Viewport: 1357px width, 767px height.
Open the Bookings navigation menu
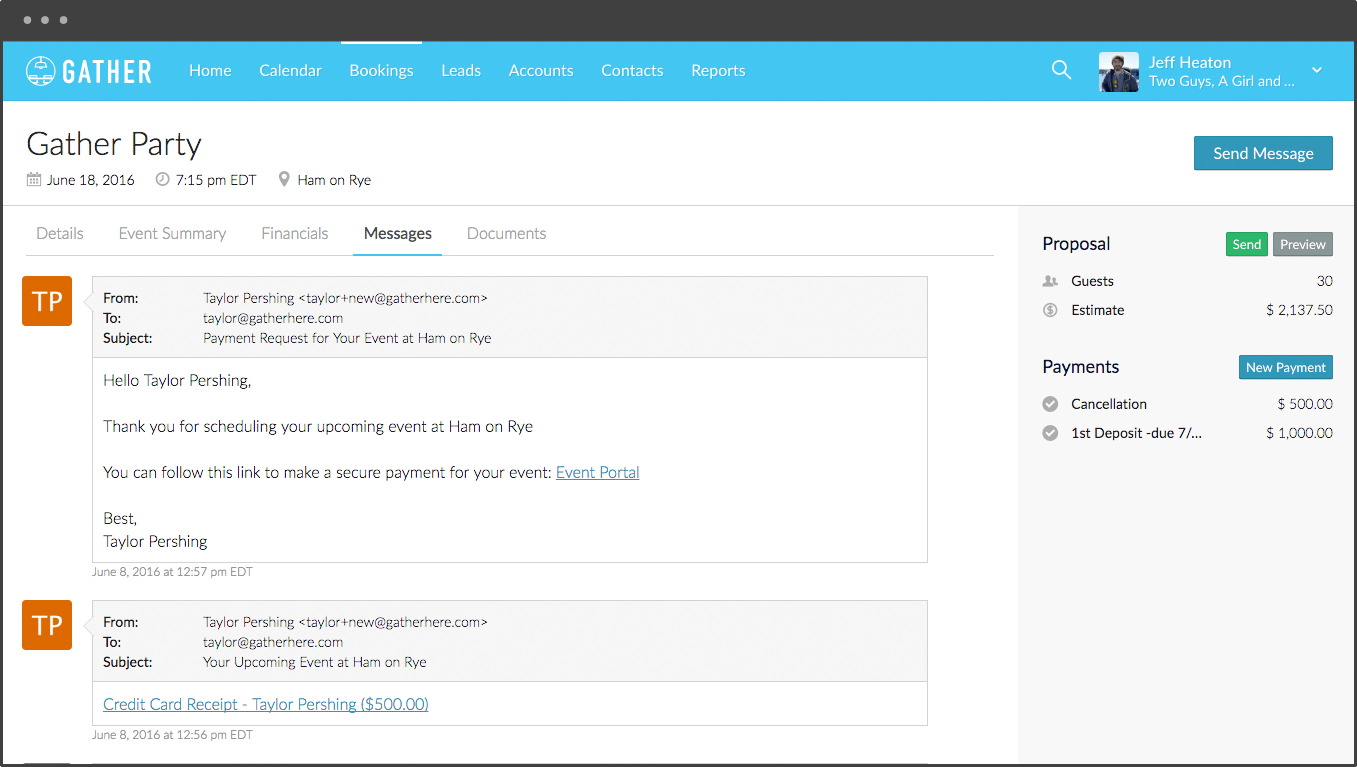[381, 71]
